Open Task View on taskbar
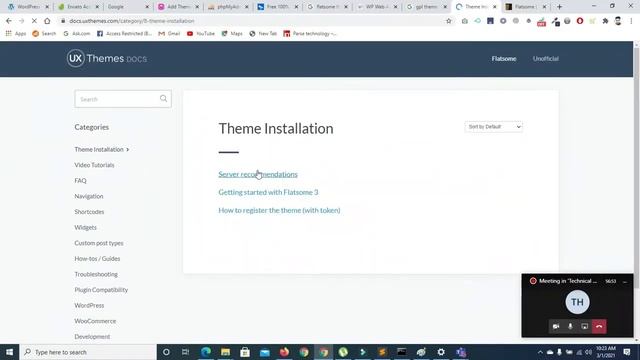This screenshot has width=640, height=360. (185, 352)
